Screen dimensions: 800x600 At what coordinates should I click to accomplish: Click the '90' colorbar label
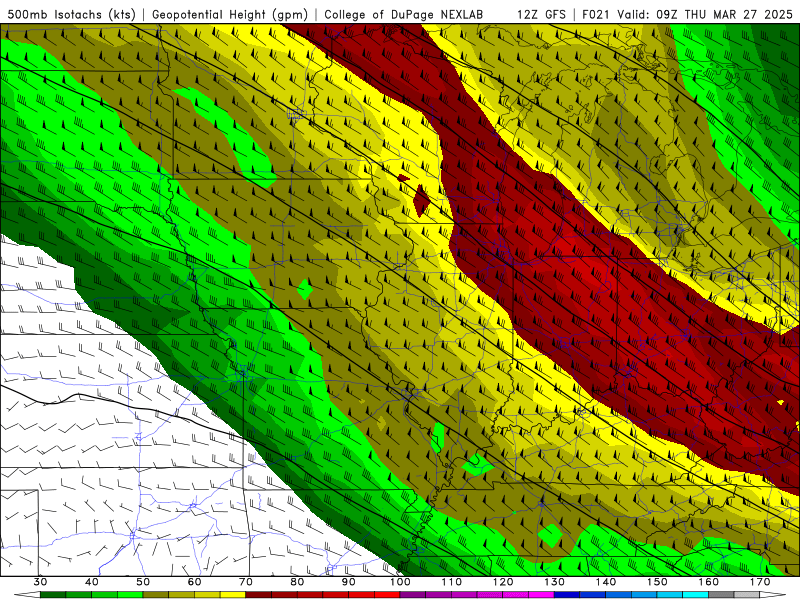click(348, 582)
